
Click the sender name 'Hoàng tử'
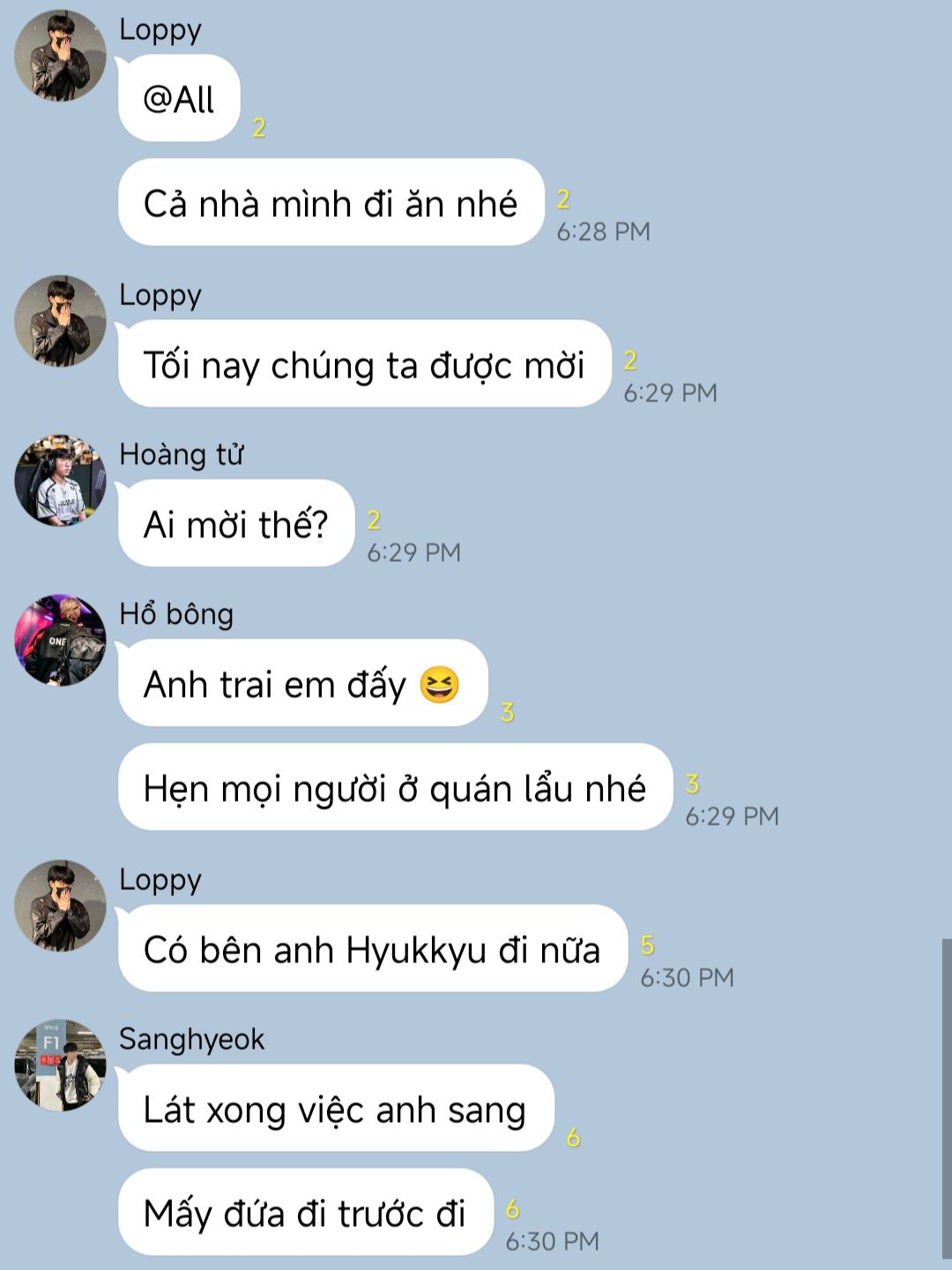[181, 454]
